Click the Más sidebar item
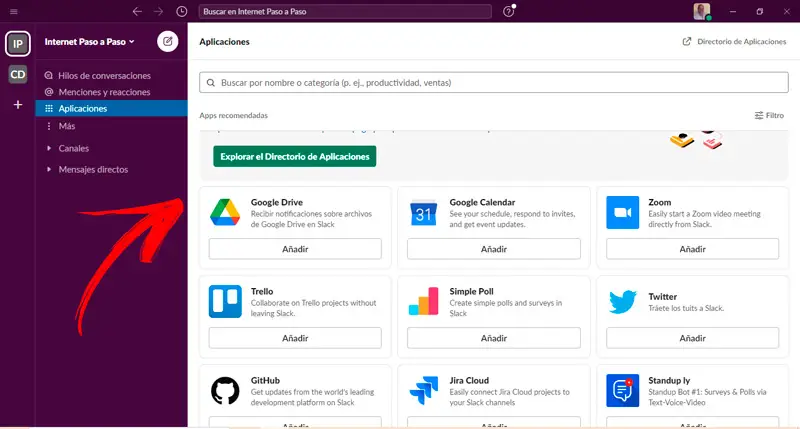The width and height of the screenshot is (800, 429). pyautogui.click(x=67, y=126)
